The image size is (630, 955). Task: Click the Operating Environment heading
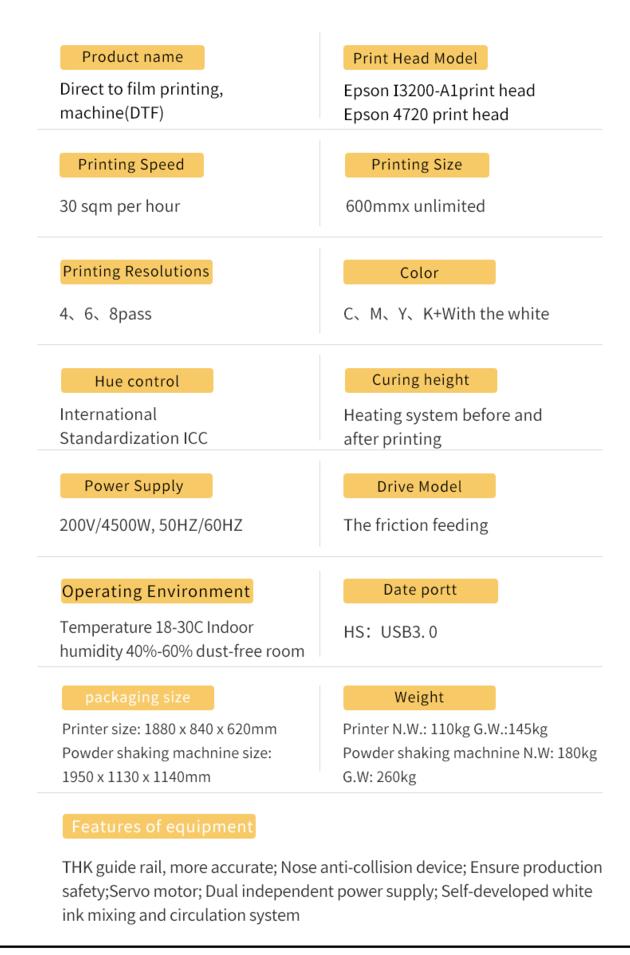(x=157, y=591)
